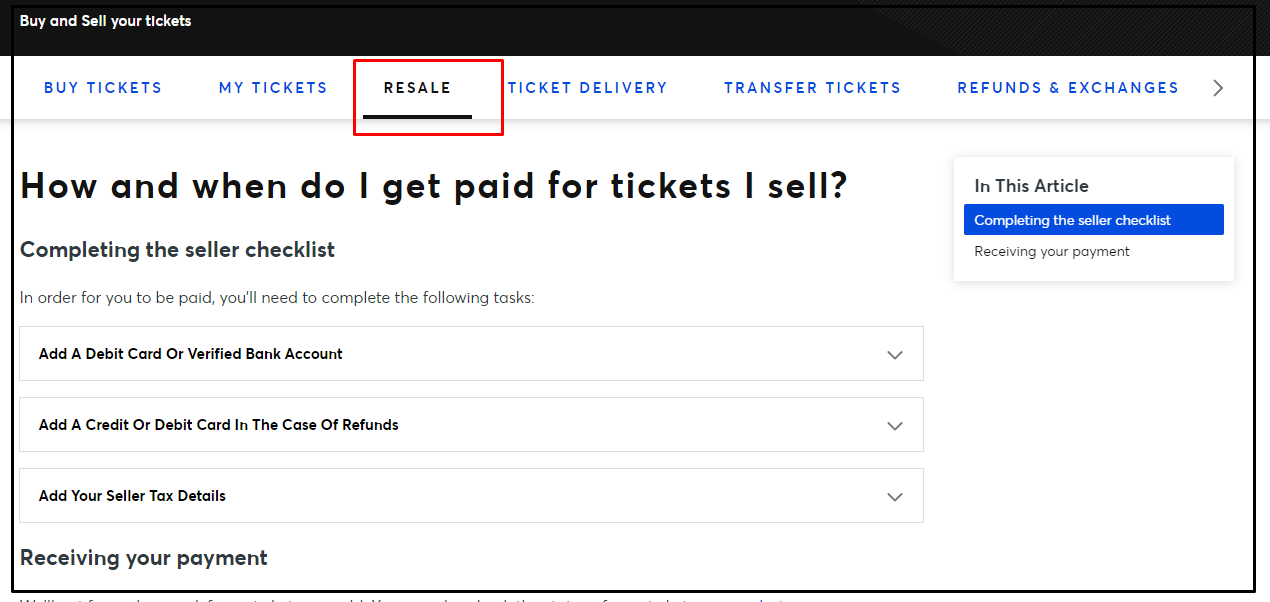Click the Receiving your payment section heading
1270x602 pixels.
coord(144,558)
